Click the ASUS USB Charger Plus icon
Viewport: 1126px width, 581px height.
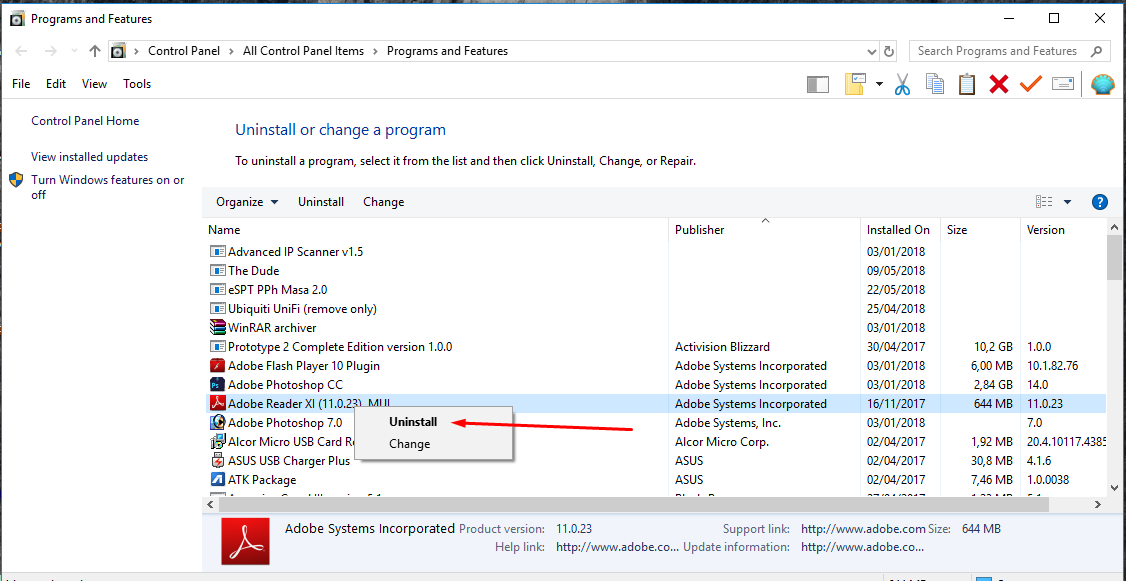[x=218, y=460]
